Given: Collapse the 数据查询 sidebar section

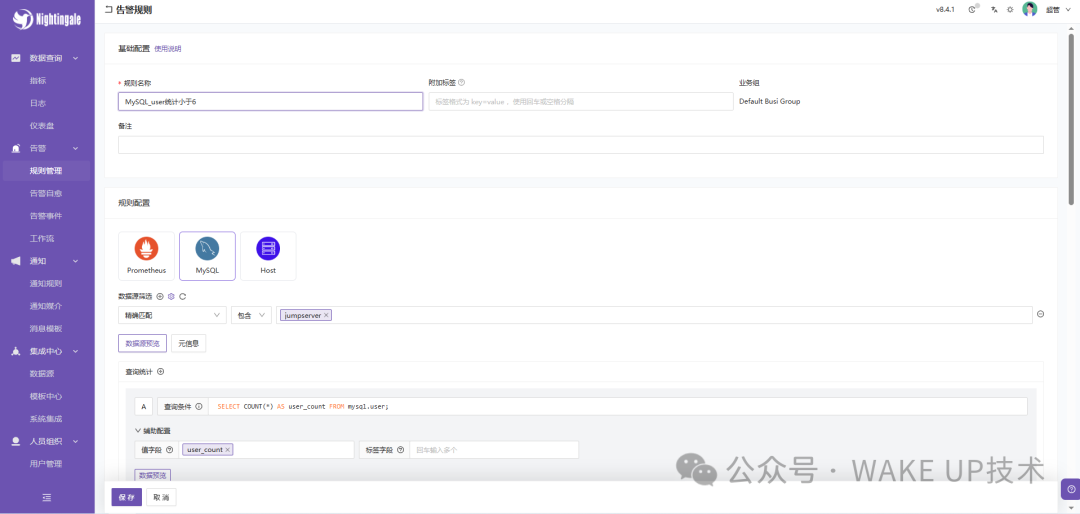Looking at the screenshot, I should [76, 59].
